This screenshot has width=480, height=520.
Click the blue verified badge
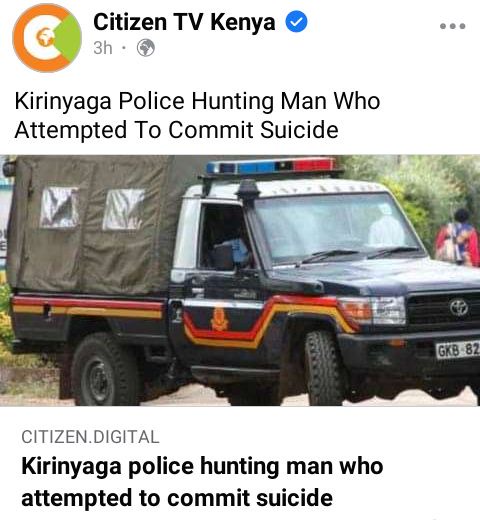(296, 21)
